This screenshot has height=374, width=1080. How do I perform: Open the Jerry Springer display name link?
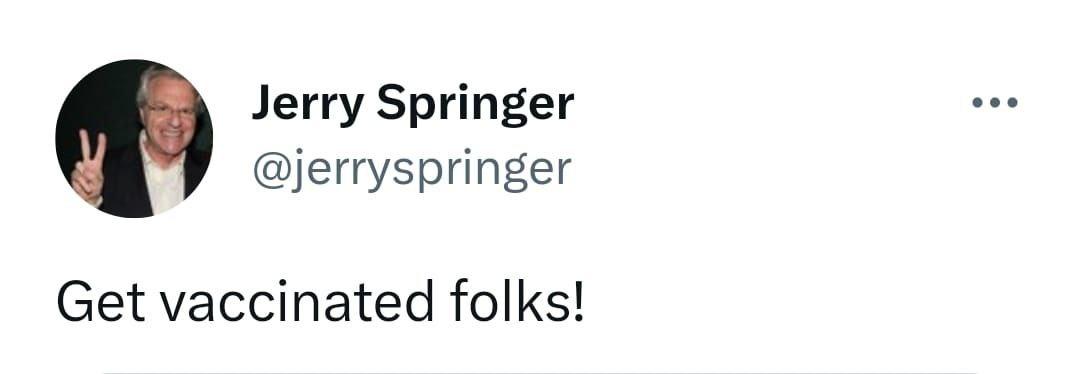[413, 104]
